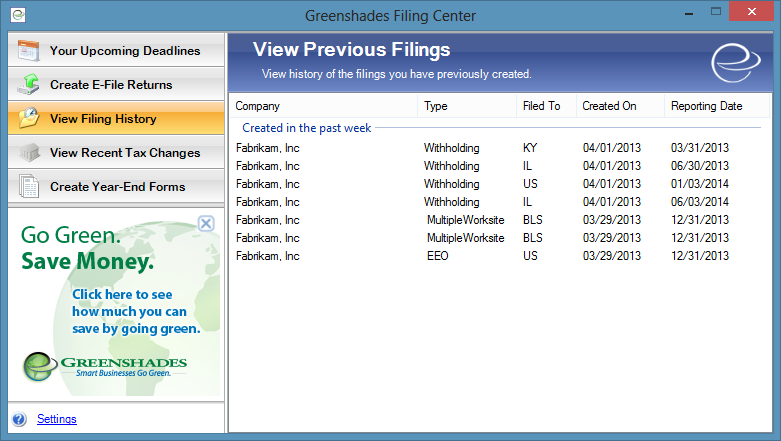The image size is (781, 441).
Task: Click the EEO type cell
Action: pos(437,256)
